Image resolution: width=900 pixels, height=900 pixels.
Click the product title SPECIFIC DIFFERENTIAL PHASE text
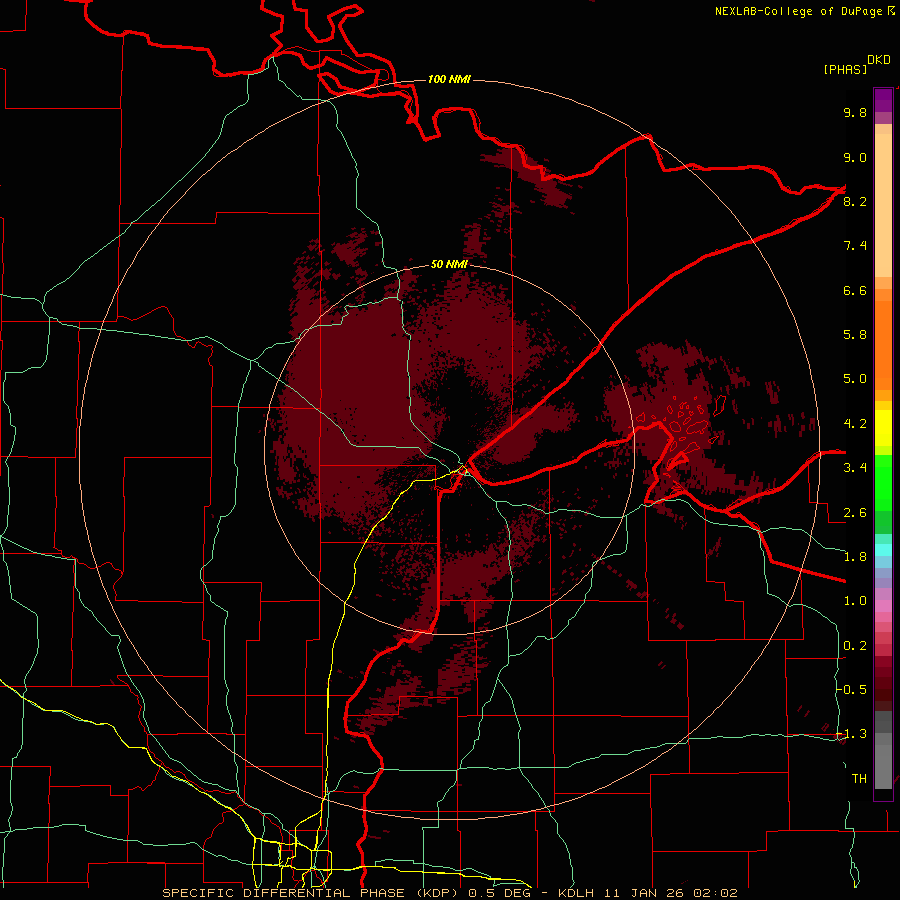point(284,893)
